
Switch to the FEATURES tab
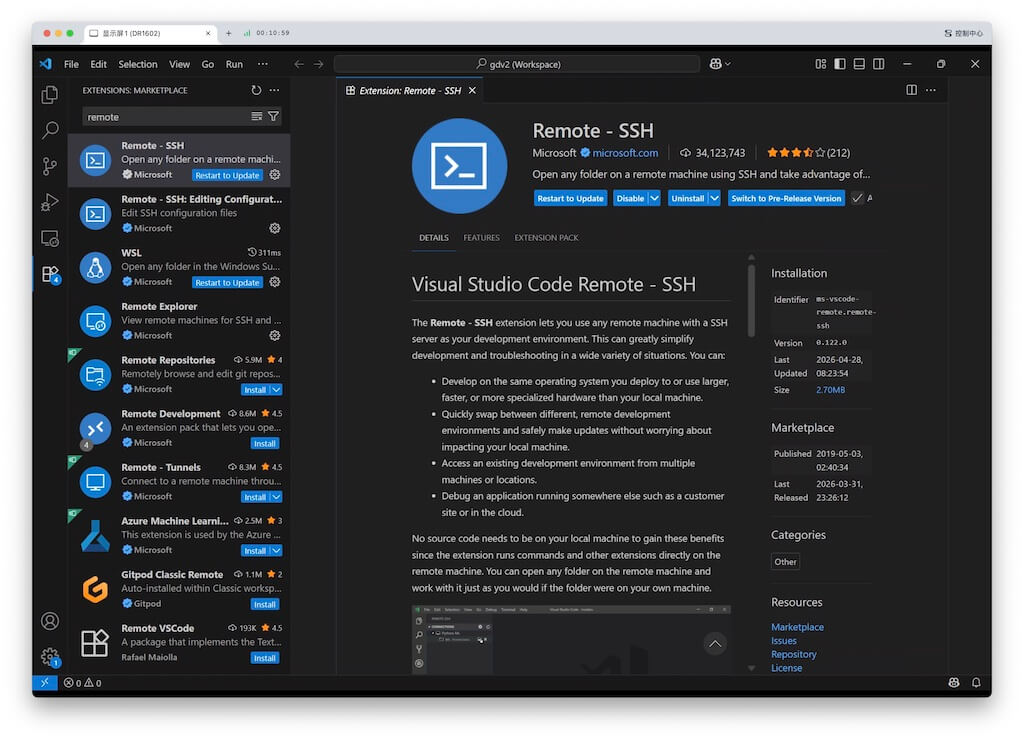click(480, 238)
